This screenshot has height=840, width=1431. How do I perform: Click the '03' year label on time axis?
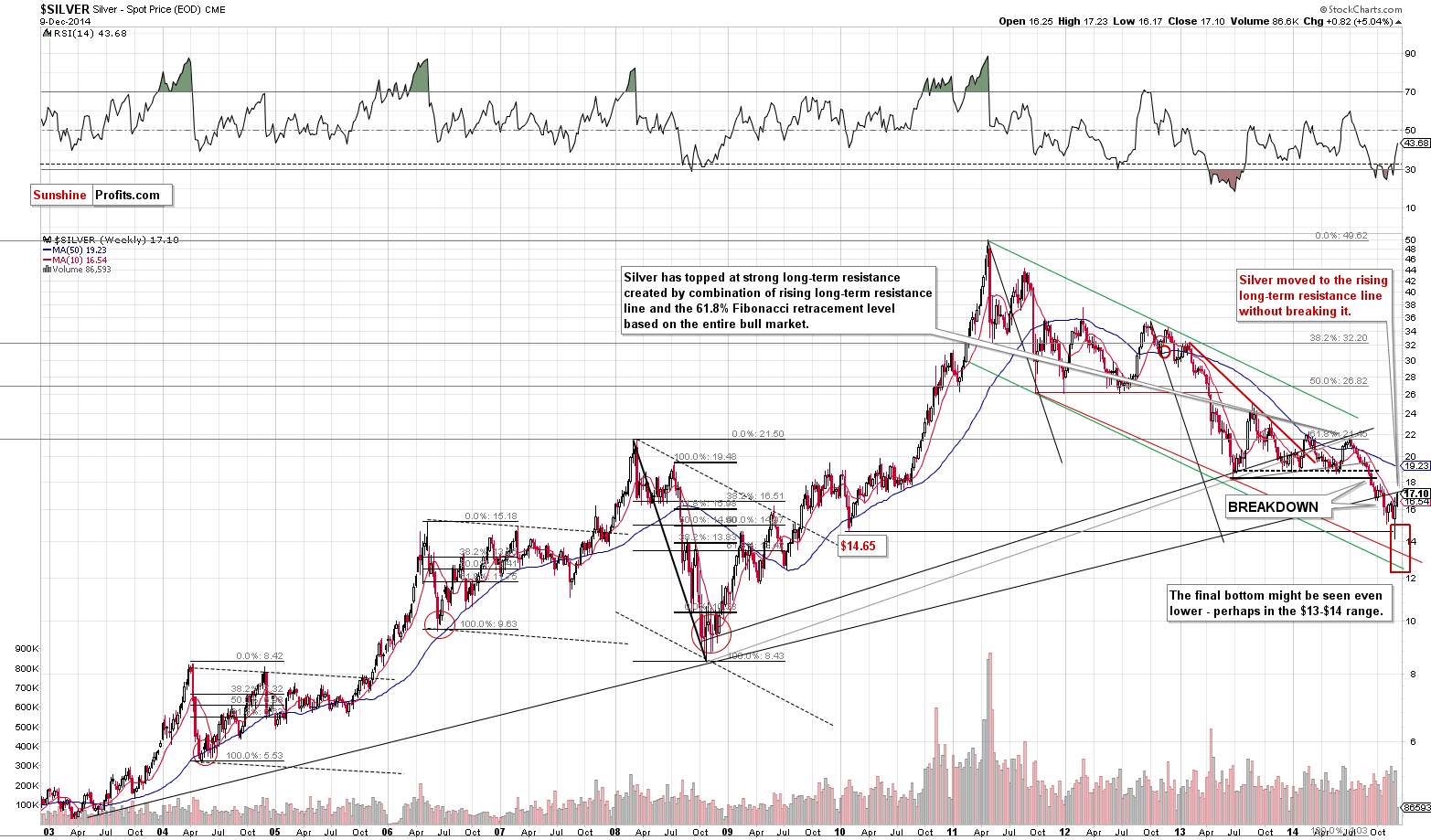[x=48, y=832]
